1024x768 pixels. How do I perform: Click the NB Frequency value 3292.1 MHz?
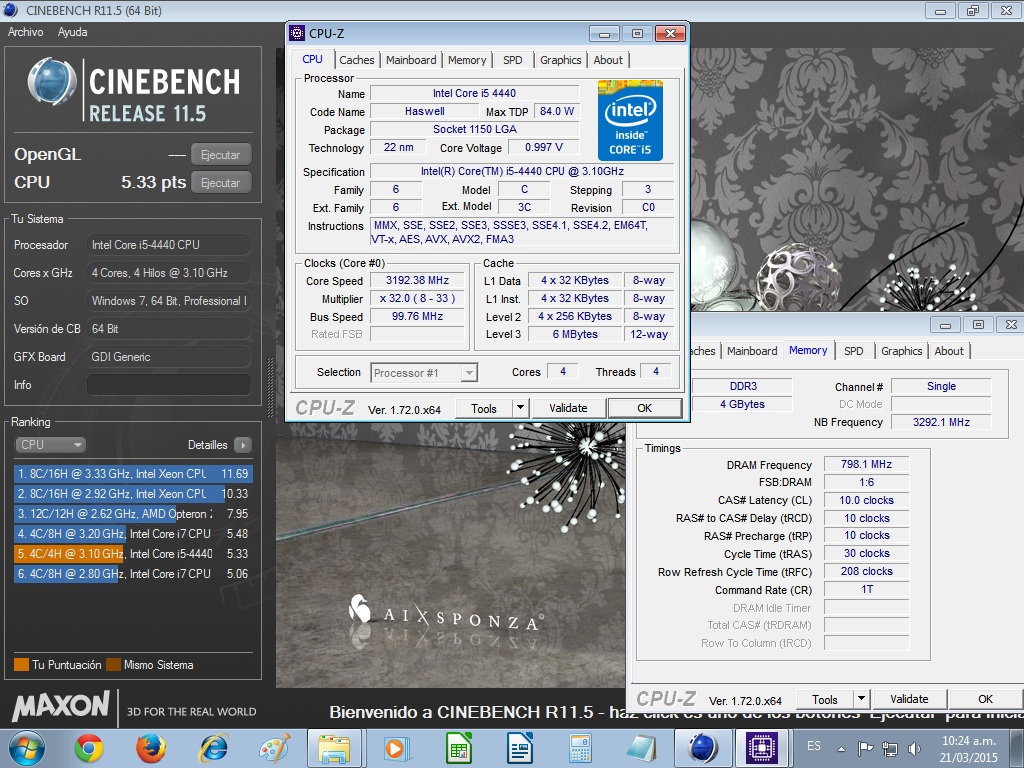(x=941, y=423)
